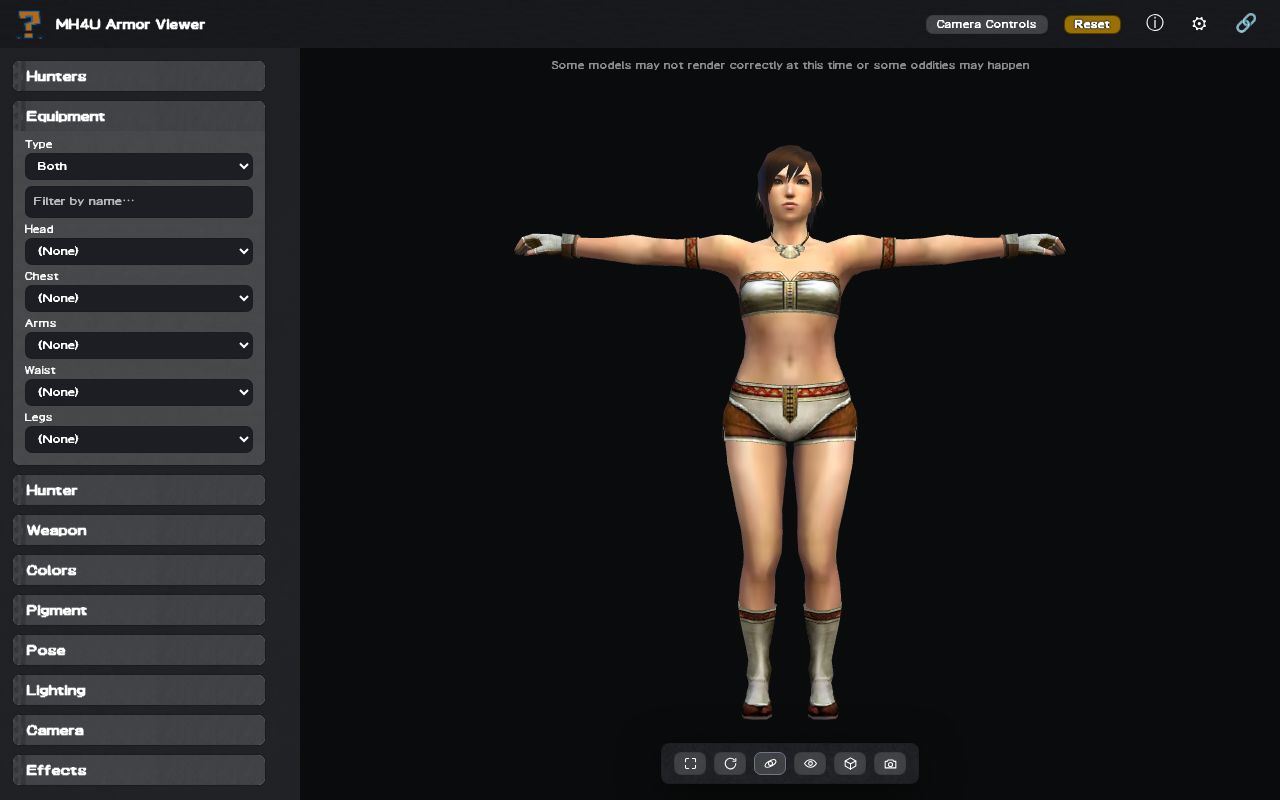Expand the Pose section
The height and width of the screenshot is (800, 1280).
[139, 650]
